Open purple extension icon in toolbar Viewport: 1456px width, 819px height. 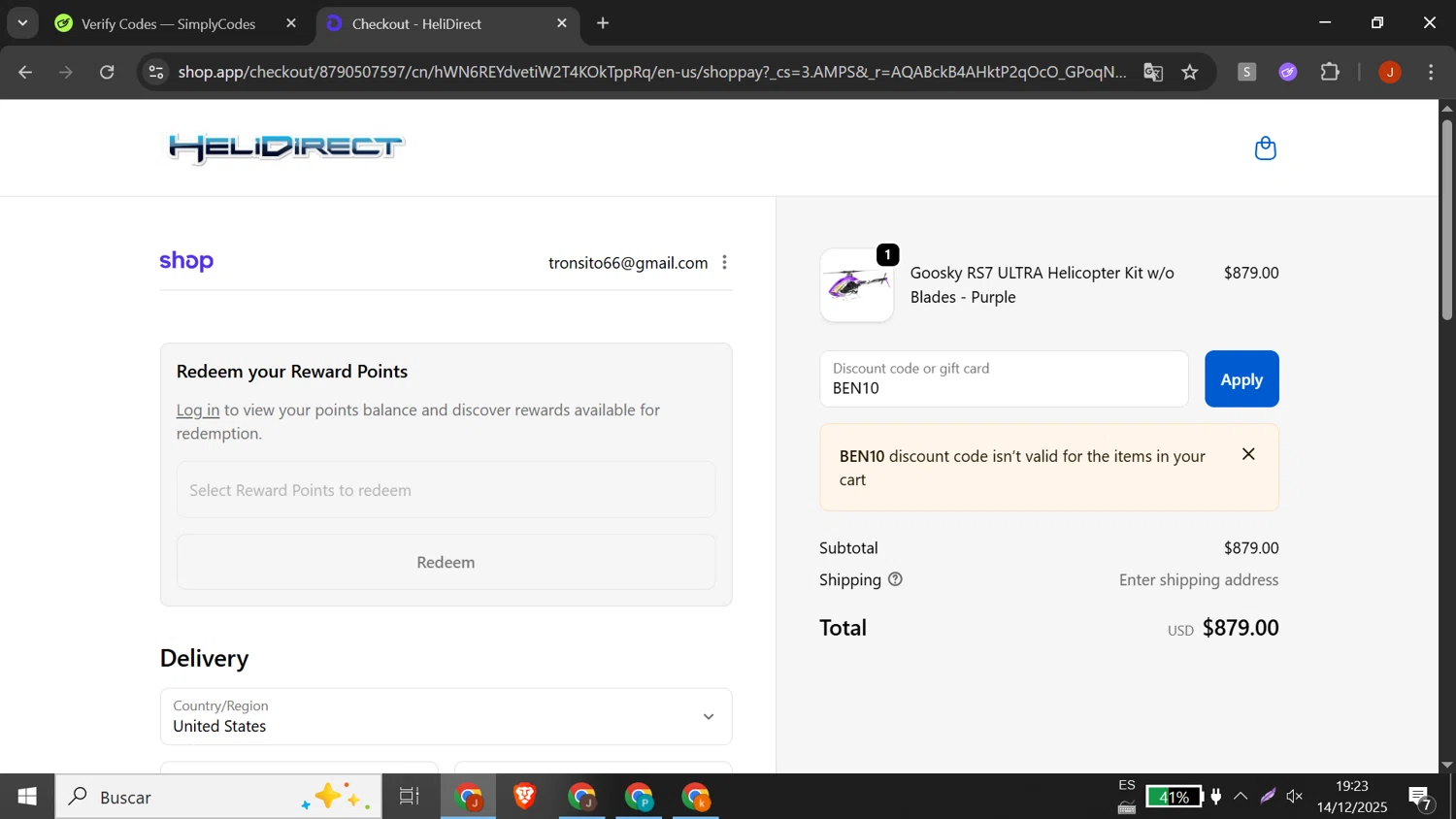(1288, 72)
